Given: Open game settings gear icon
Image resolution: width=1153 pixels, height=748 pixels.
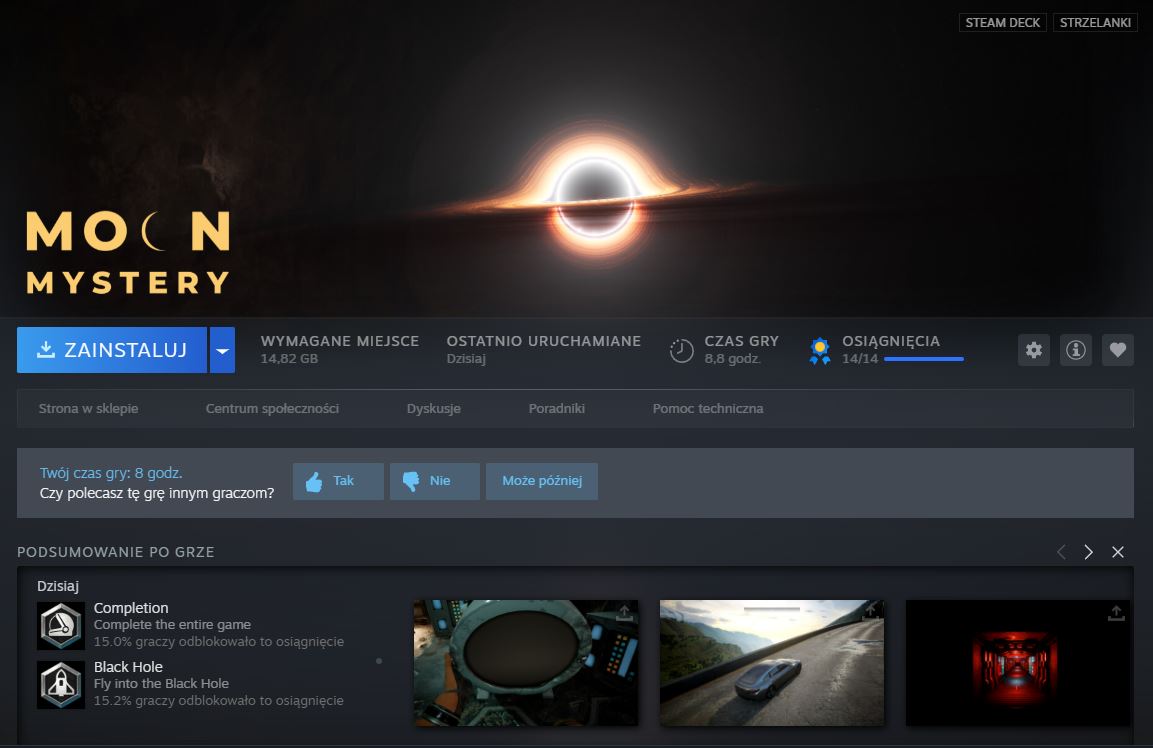Looking at the screenshot, I should (1033, 350).
